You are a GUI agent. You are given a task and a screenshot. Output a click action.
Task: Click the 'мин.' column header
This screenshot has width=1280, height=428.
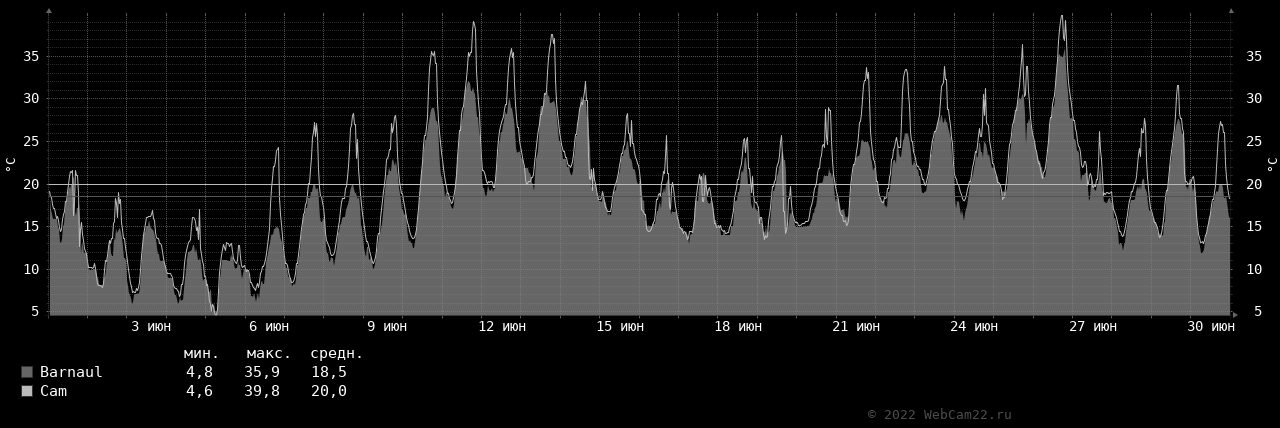point(201,353)
